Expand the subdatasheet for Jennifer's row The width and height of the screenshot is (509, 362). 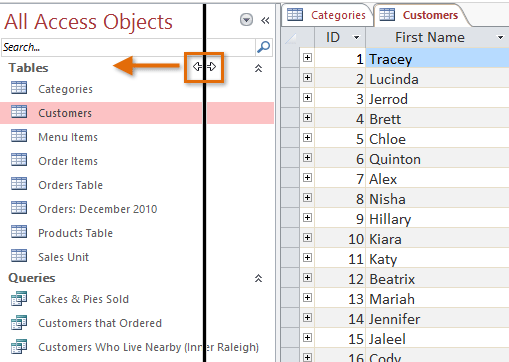click(x=307, y=318)
